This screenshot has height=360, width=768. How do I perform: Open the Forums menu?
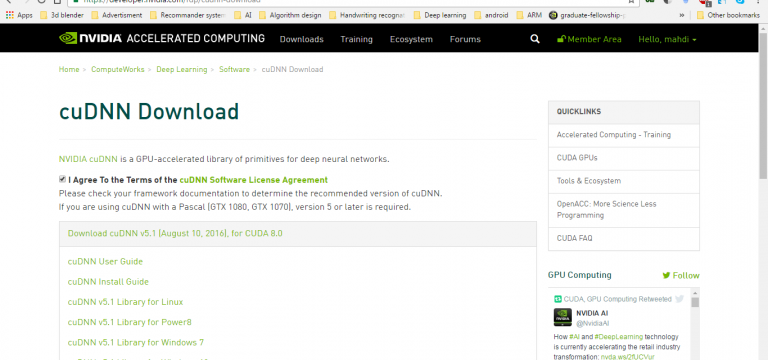(x=465, y=39)
